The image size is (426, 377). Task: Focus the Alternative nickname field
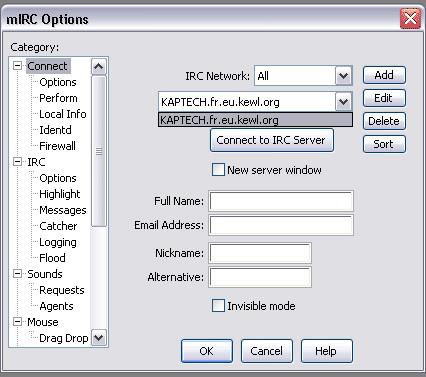(x=260, y=277)
